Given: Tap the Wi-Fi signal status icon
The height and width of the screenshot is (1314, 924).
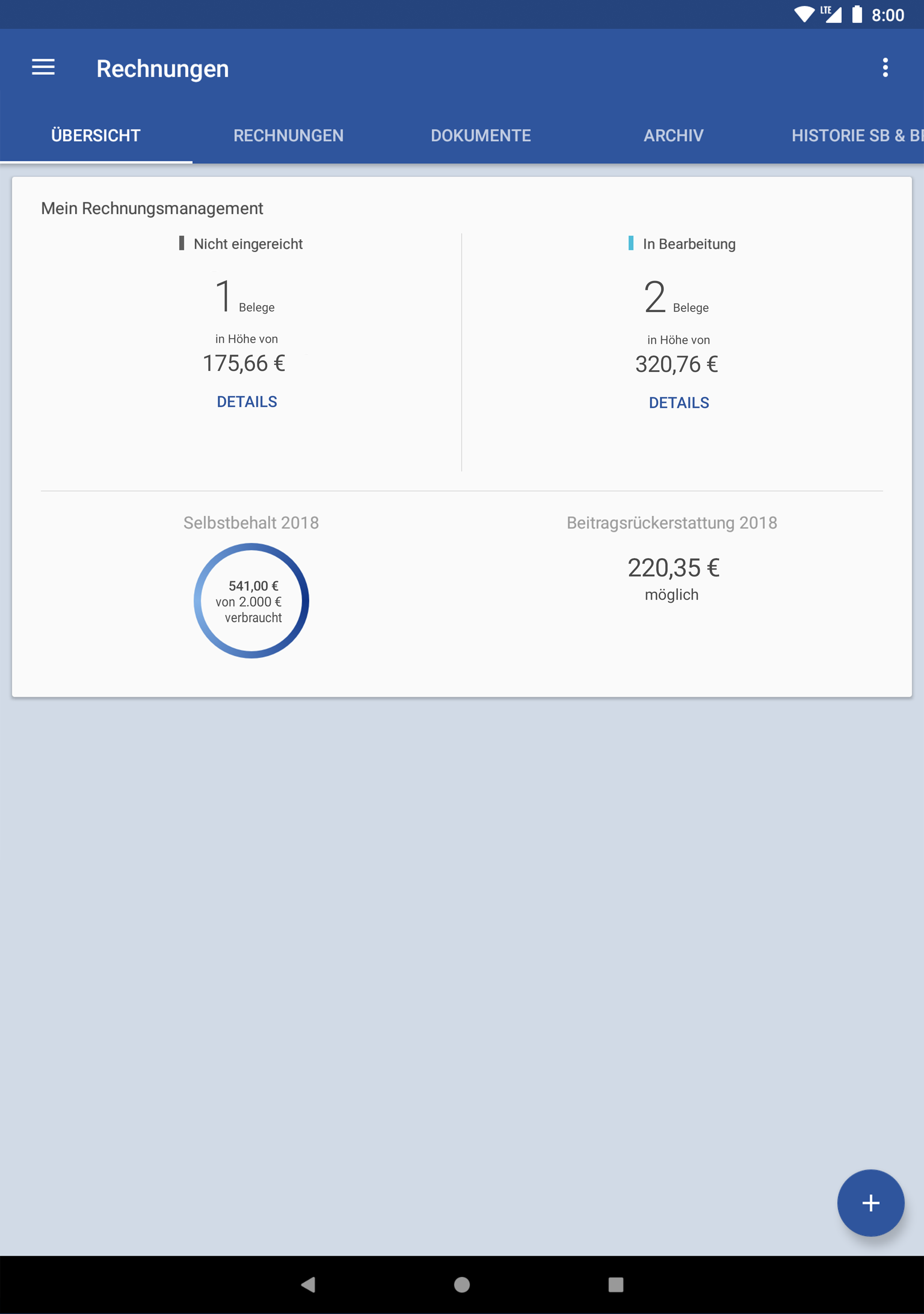Looking at the screenshot, I should [x=804, y=14].
